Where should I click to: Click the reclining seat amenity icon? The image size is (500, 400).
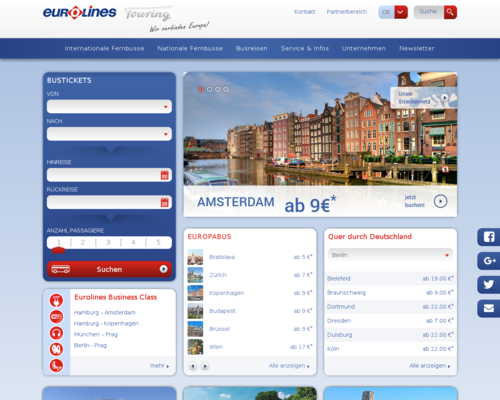tap(56, 366)
